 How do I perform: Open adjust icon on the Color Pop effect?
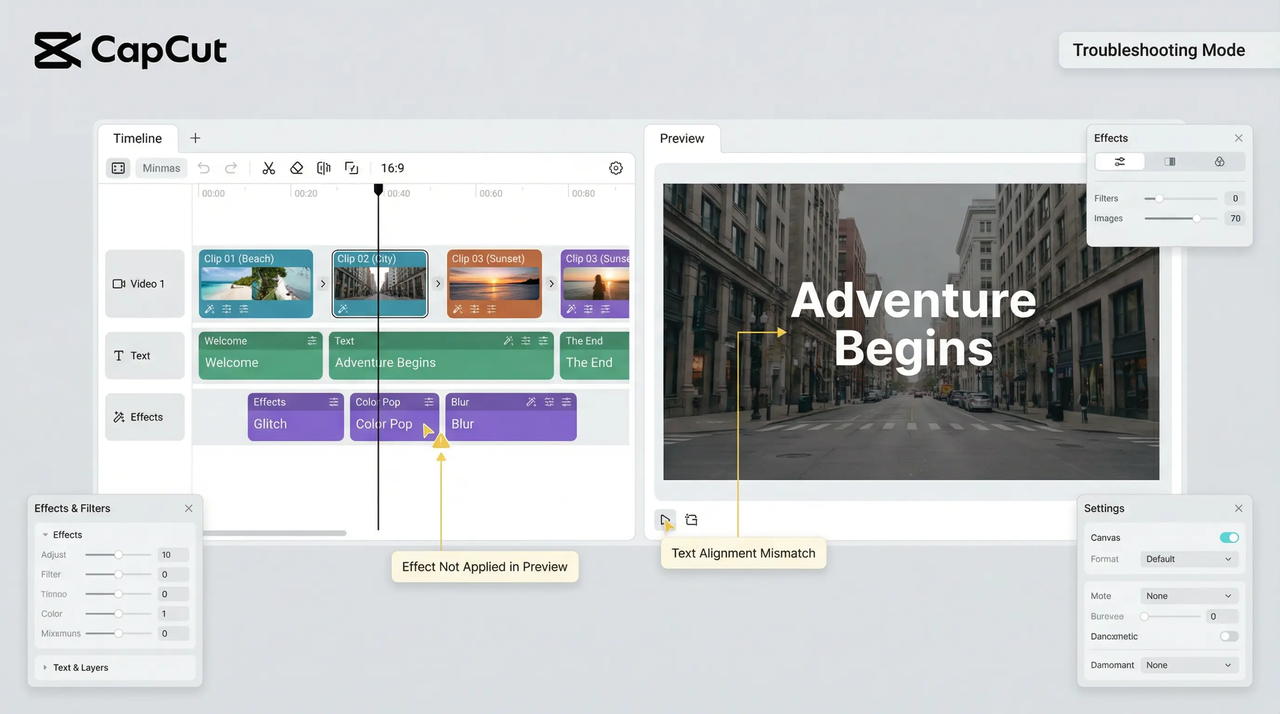429,402
